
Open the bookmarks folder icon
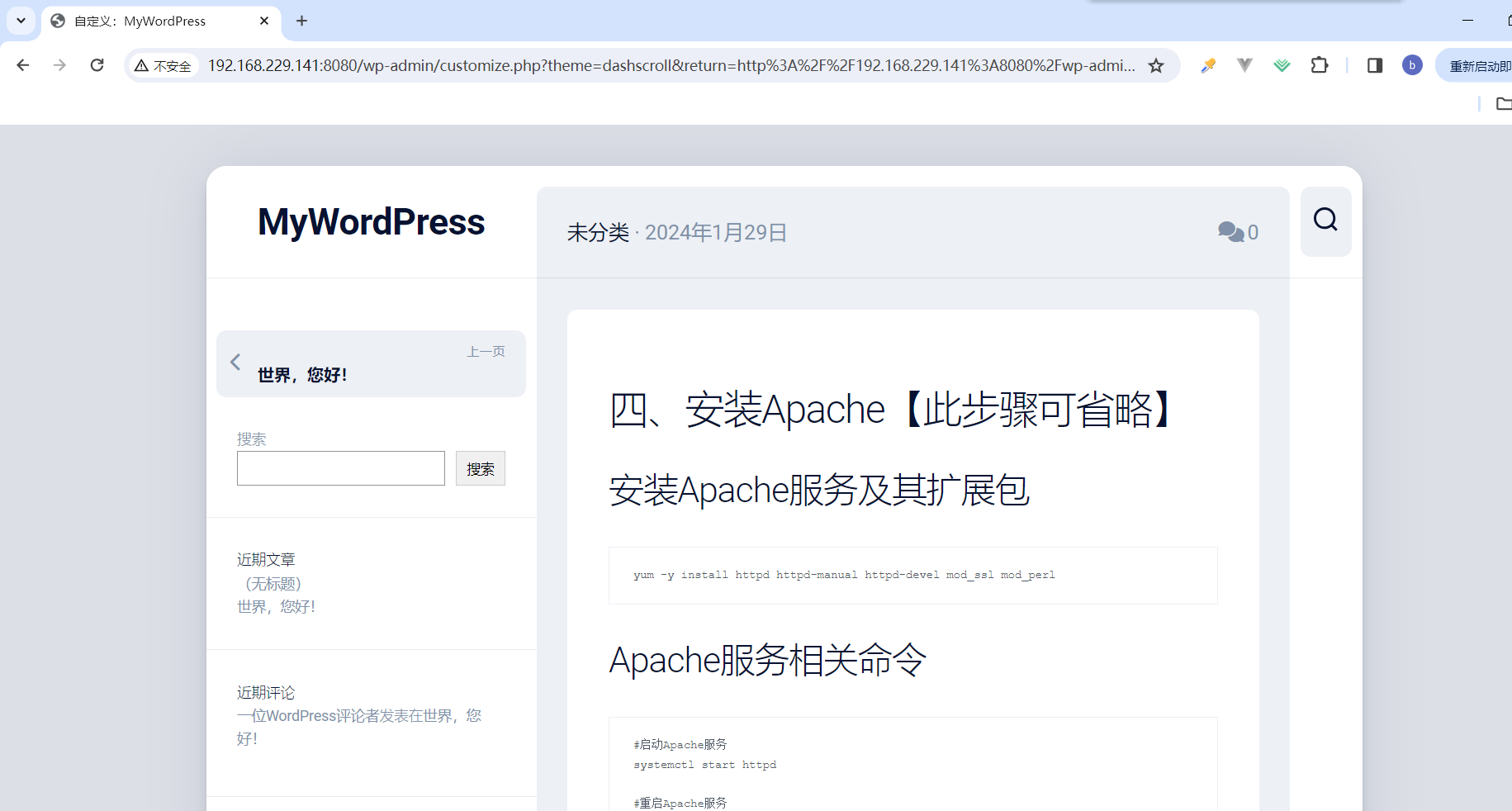tap(1504, 103)
